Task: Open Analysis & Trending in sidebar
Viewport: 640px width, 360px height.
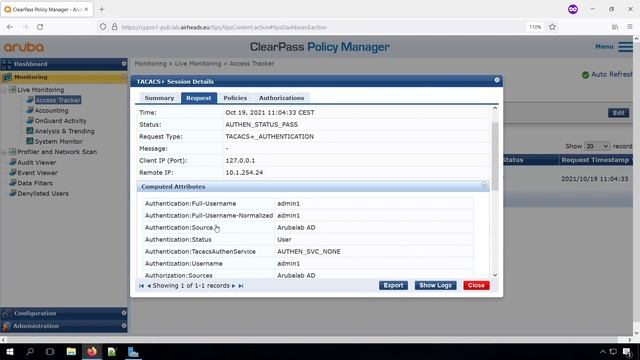Action: point(64,131)
